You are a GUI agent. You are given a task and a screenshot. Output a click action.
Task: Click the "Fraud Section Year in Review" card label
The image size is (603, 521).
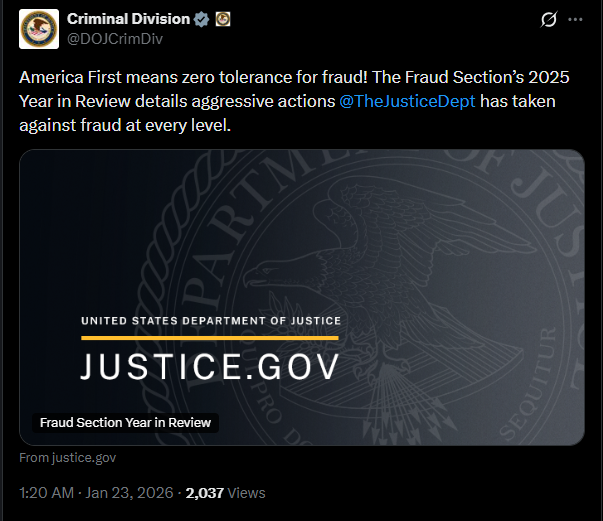click(125, 422)
